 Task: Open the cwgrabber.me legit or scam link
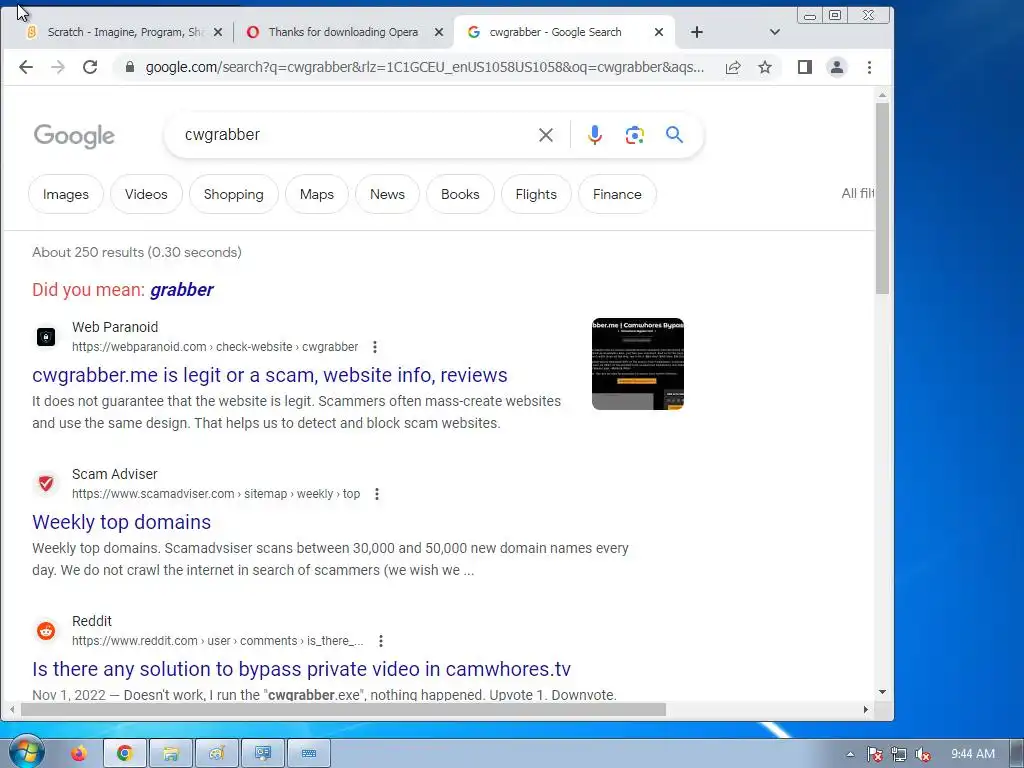point(270,375)
